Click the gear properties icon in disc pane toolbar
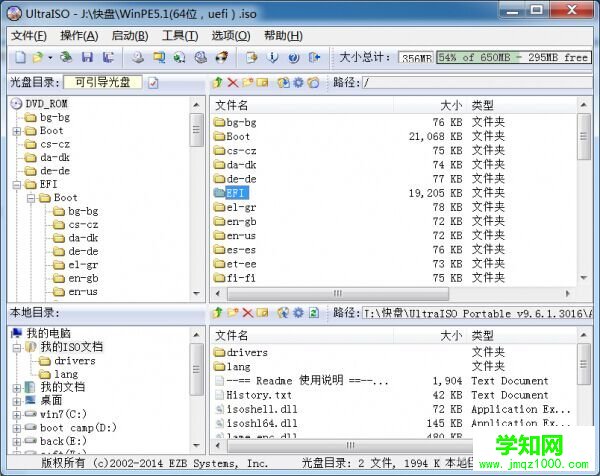 [298, 82]
